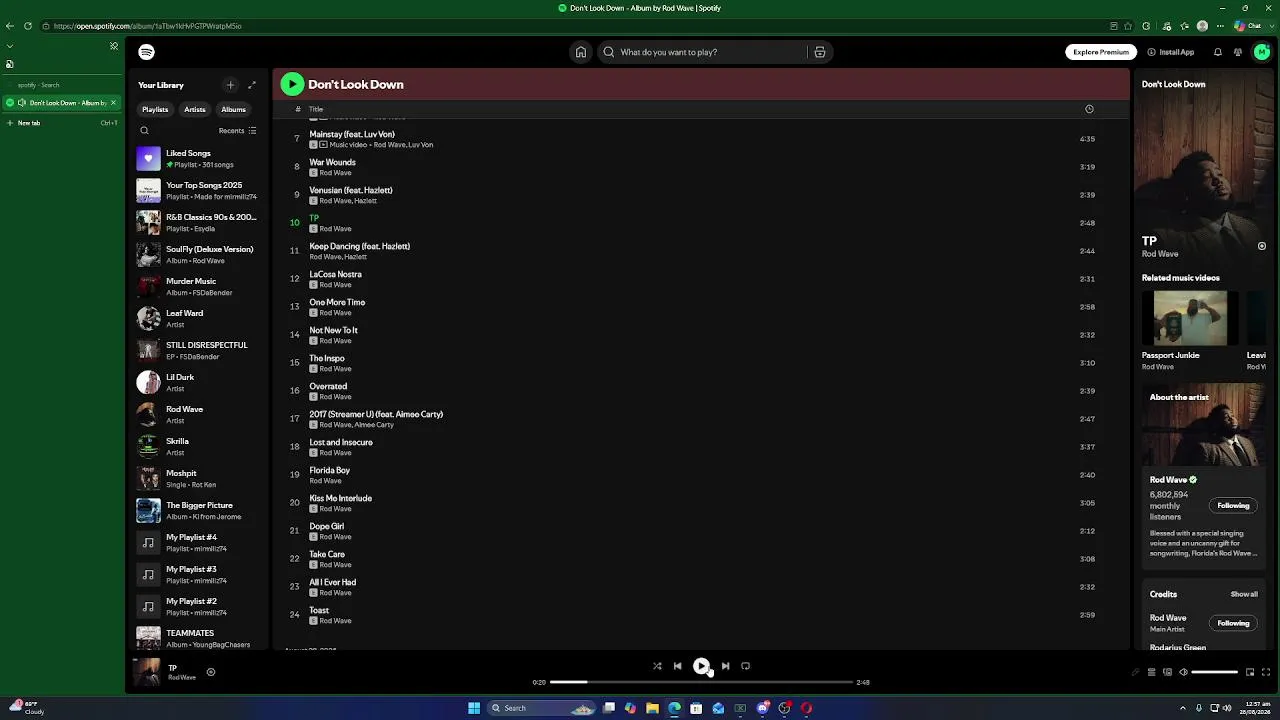Screen dimensions: 1280x720
Task: Show hidden icons in the system tray
Action: (x=1183, y=708)
